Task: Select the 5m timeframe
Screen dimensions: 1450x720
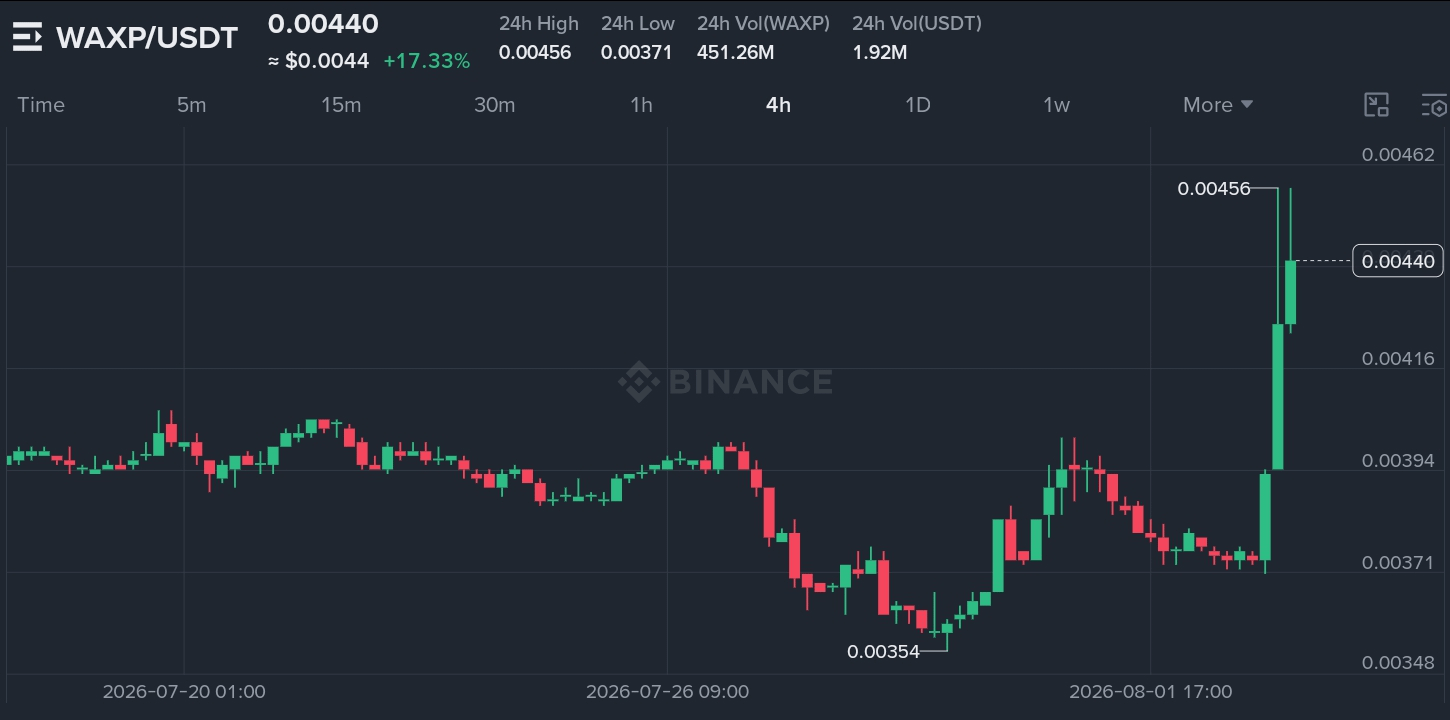Action: (191, 105)
